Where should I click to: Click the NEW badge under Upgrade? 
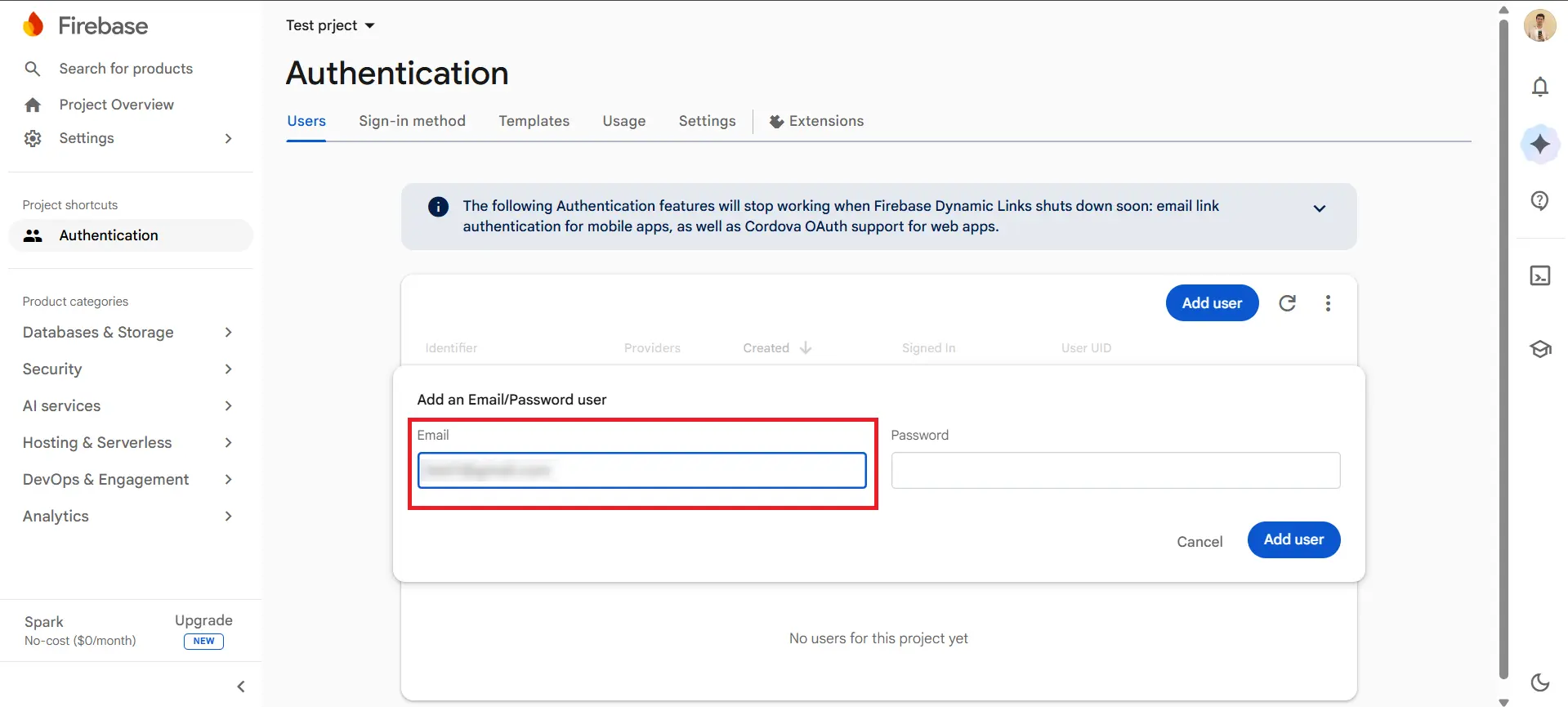(x=203, y=642)
